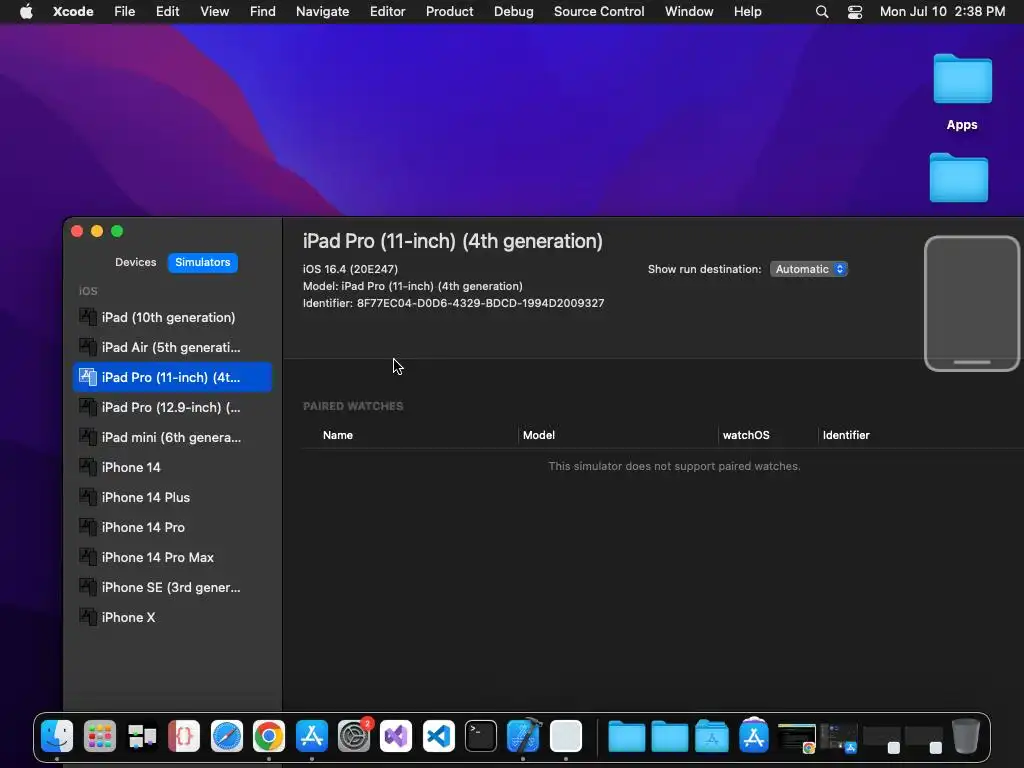This screenshot has width=1024, height=768.
Task: Select the iPhone 14 Plus simulator
Action: tap(172, 498)
